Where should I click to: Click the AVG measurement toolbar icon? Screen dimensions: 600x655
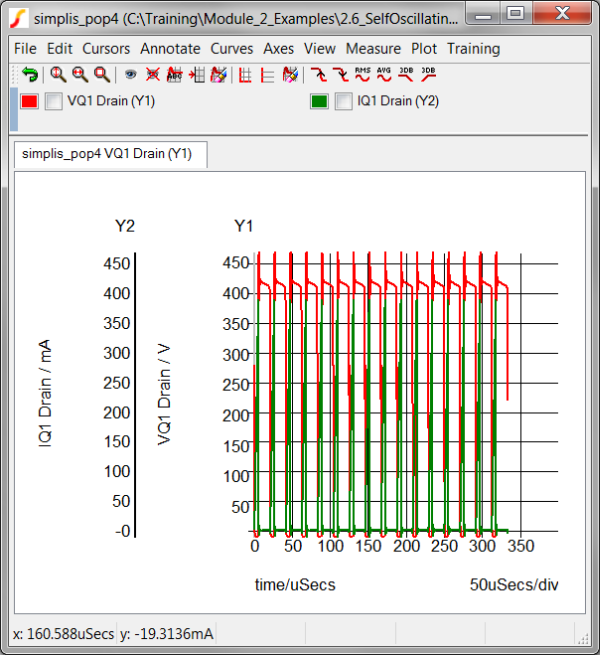(x=384, y=74)
